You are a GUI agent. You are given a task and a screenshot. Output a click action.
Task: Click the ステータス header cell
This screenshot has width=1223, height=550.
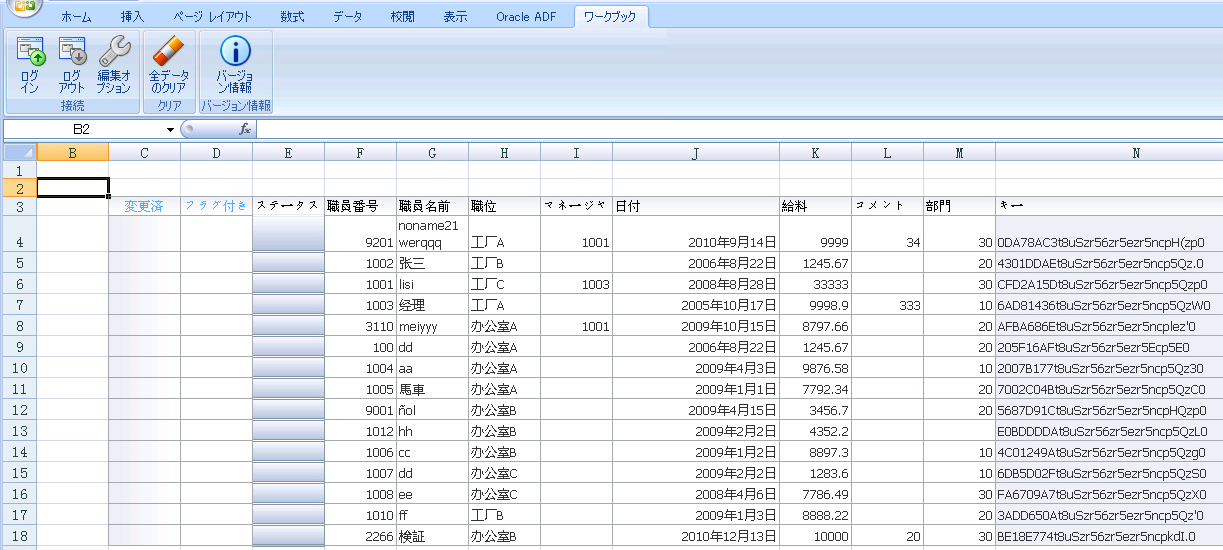pos(289,206)
